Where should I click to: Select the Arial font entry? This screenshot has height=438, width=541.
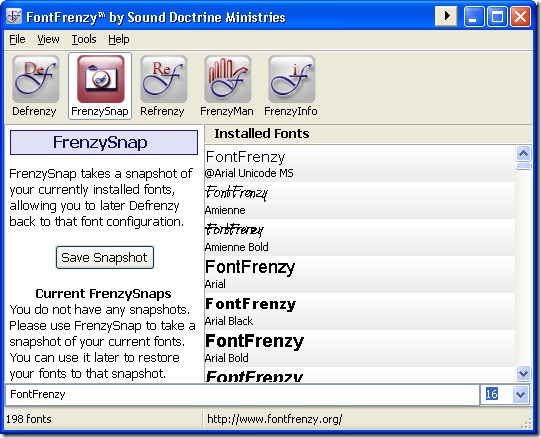(x=360, y=274)
